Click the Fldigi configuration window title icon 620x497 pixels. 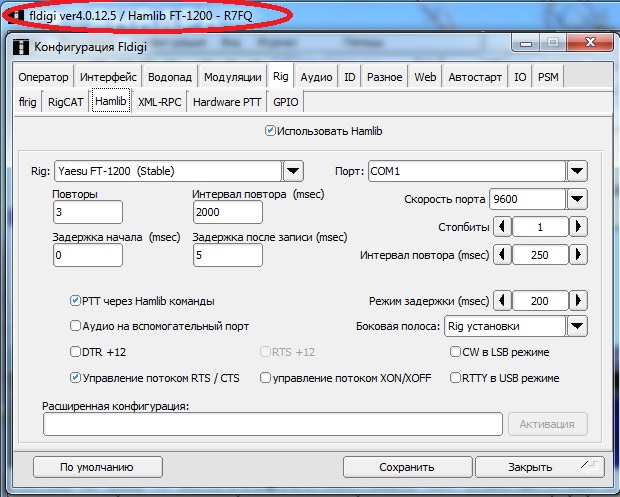22,45
